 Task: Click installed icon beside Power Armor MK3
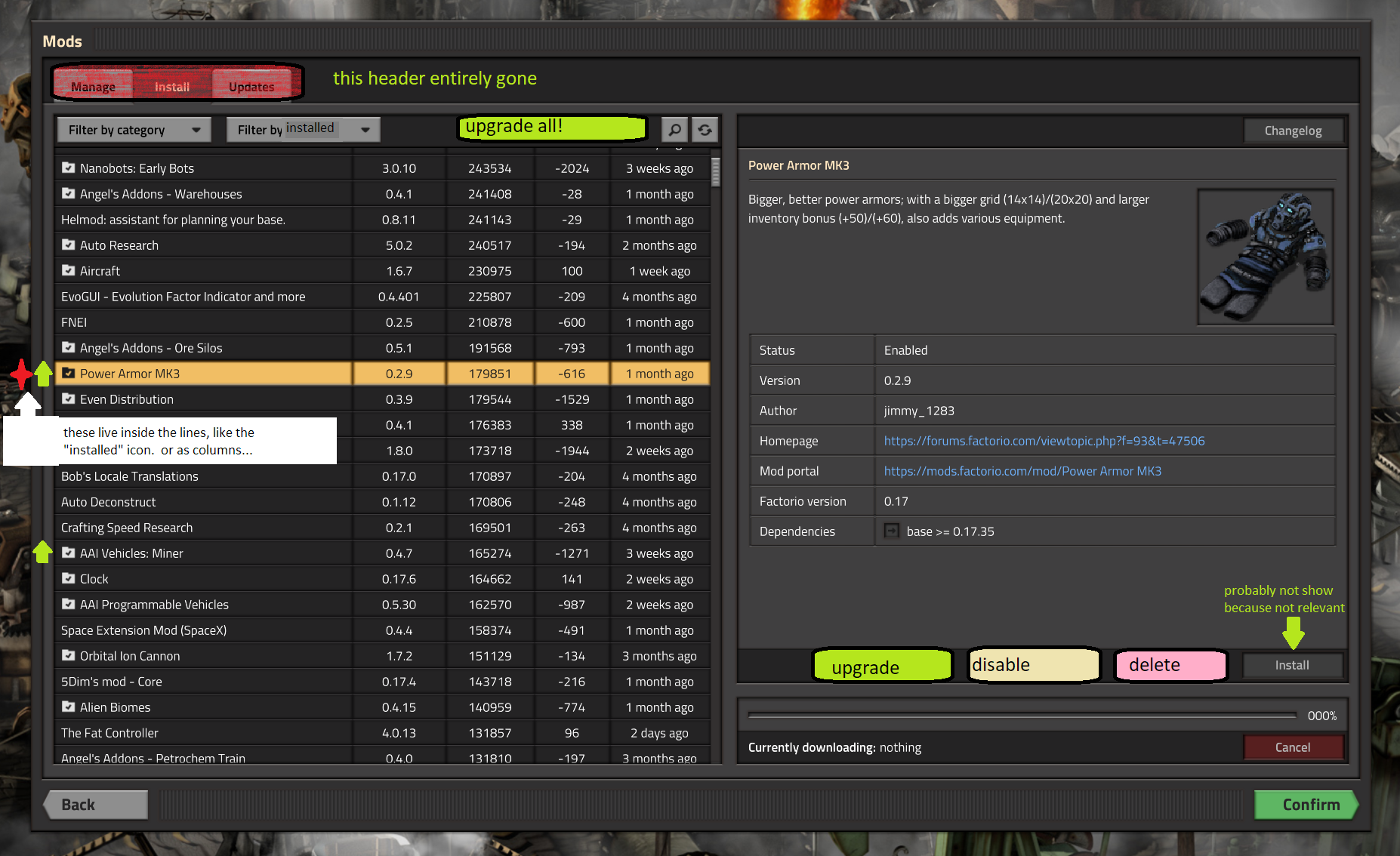[68, 373]
